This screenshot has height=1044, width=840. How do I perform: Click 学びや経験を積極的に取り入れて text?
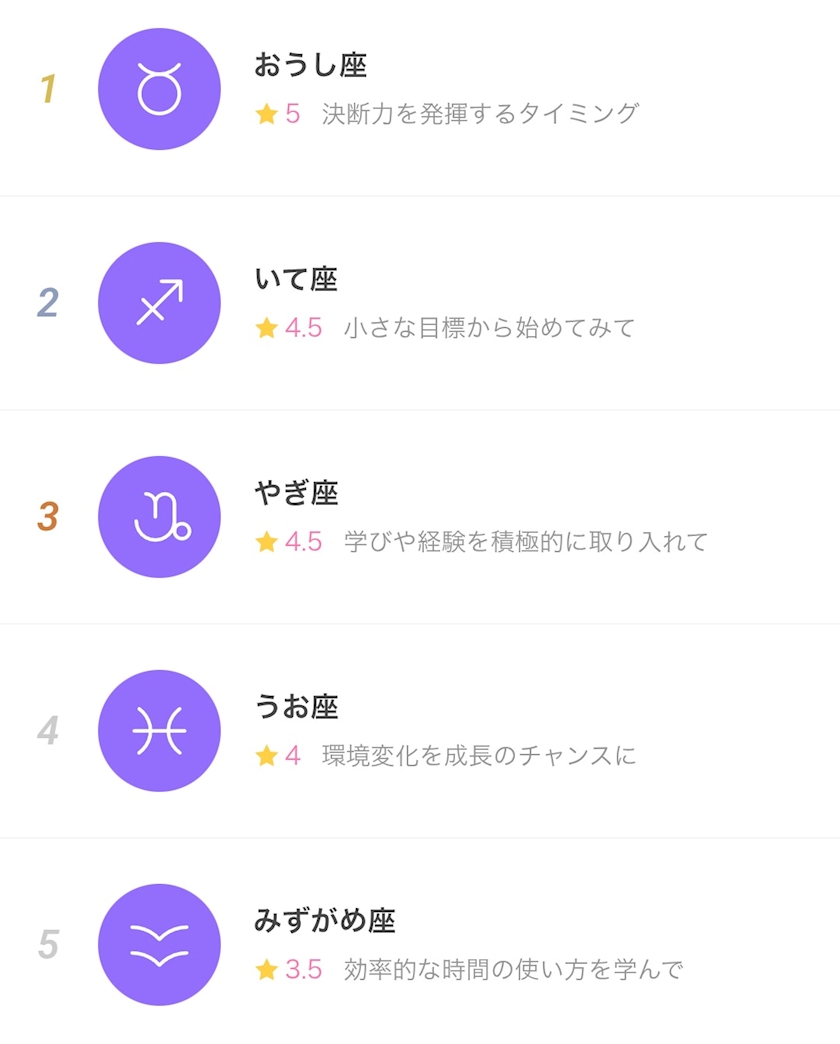(526, 542)
